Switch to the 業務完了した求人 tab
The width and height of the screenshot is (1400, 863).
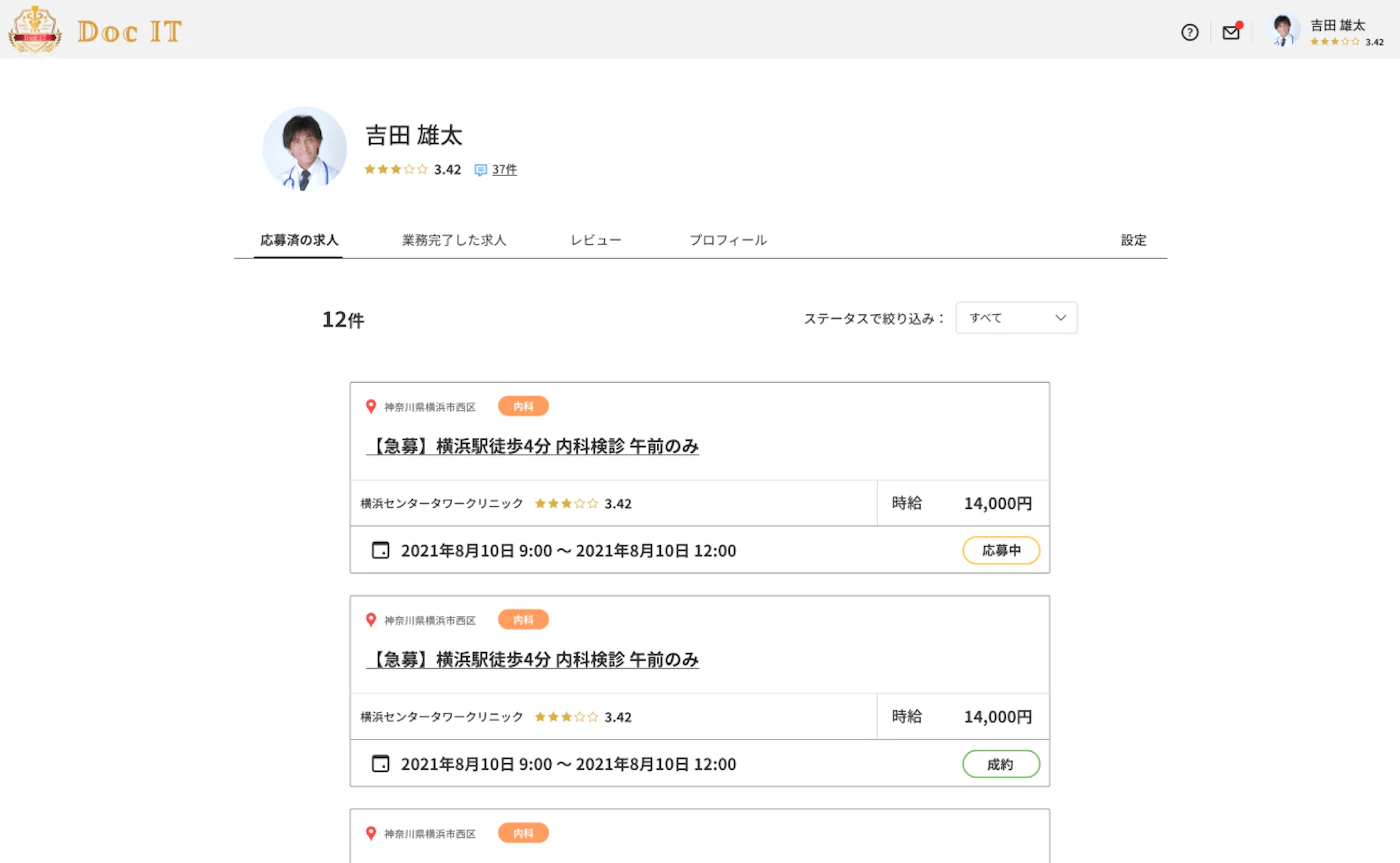click(x=454, y=240)
